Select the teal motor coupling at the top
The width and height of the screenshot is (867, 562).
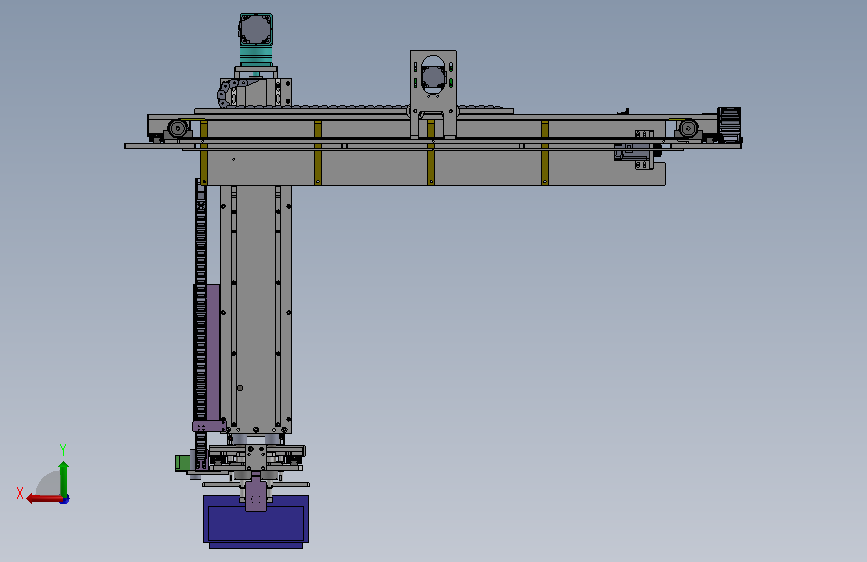tap(255, 55)
